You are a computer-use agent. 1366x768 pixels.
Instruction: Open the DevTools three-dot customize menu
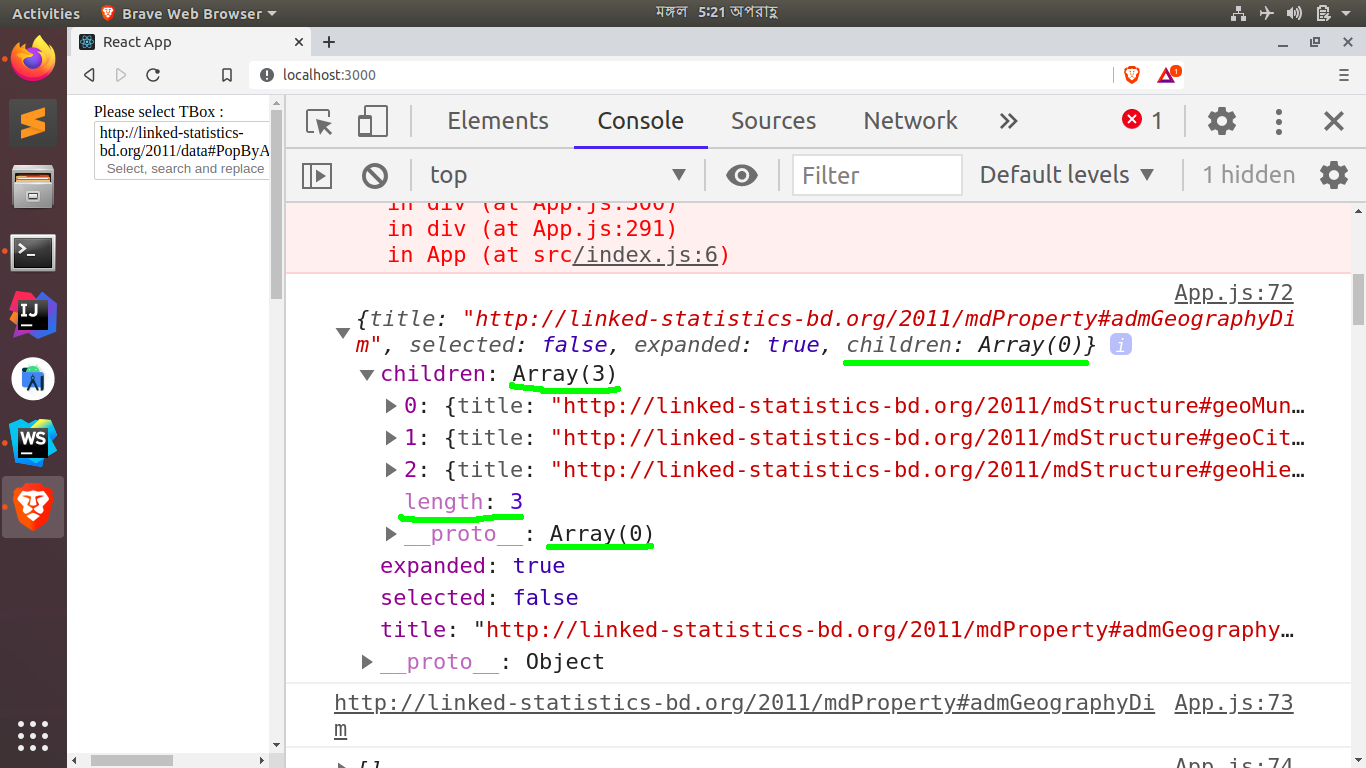point(1279,120)
